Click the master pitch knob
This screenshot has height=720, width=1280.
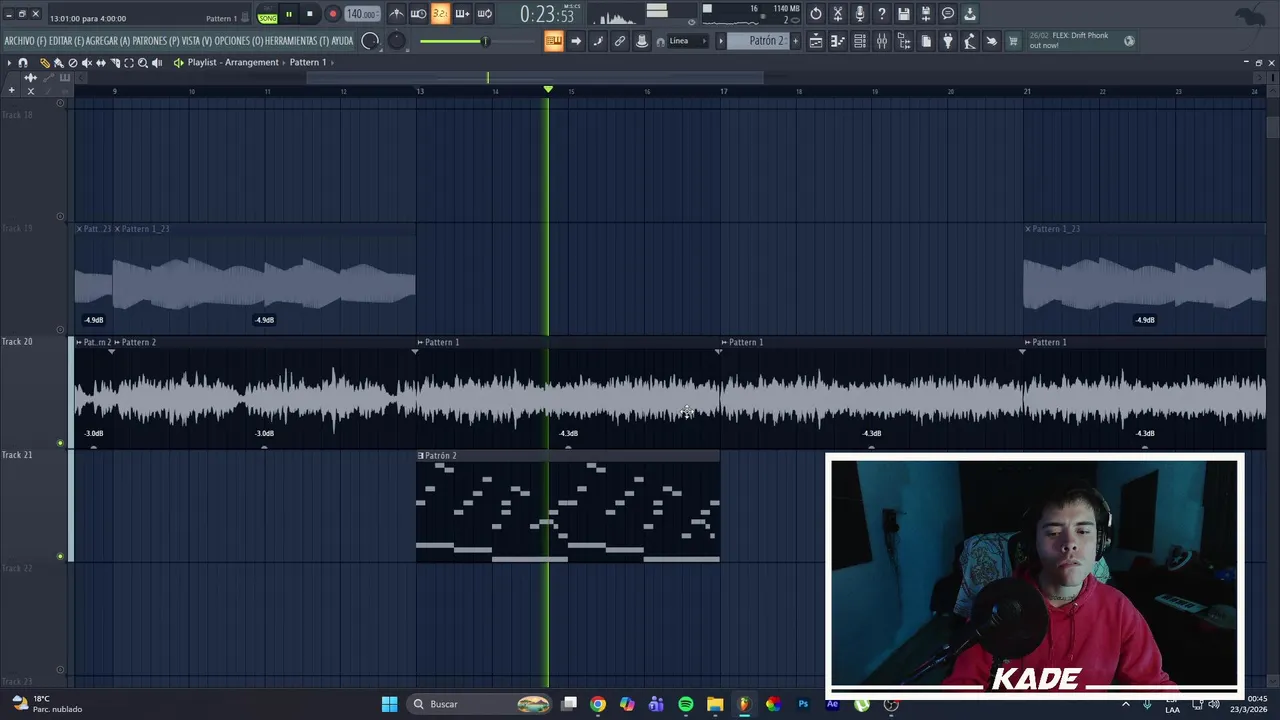pyautogui.click(x=397, y=41)
